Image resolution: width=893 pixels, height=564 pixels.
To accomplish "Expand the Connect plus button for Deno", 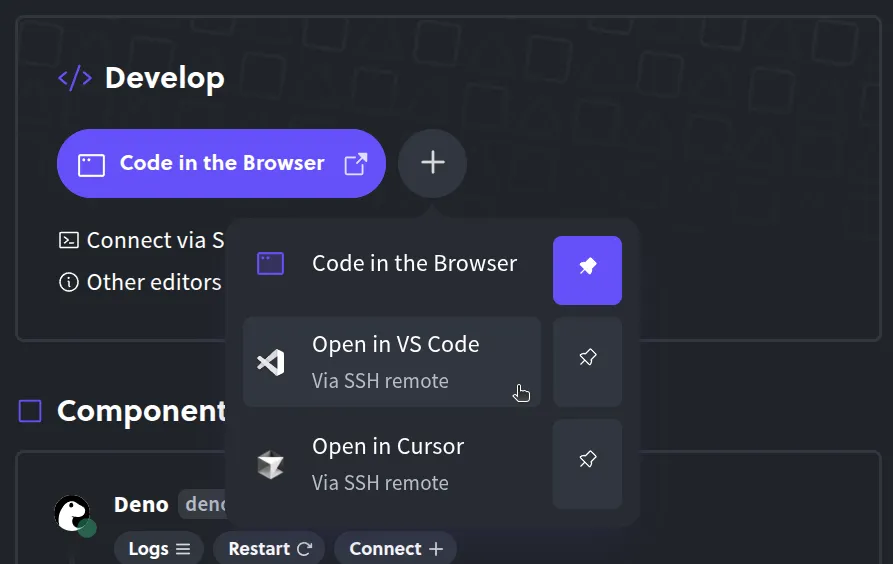I will tap(395, 549).
